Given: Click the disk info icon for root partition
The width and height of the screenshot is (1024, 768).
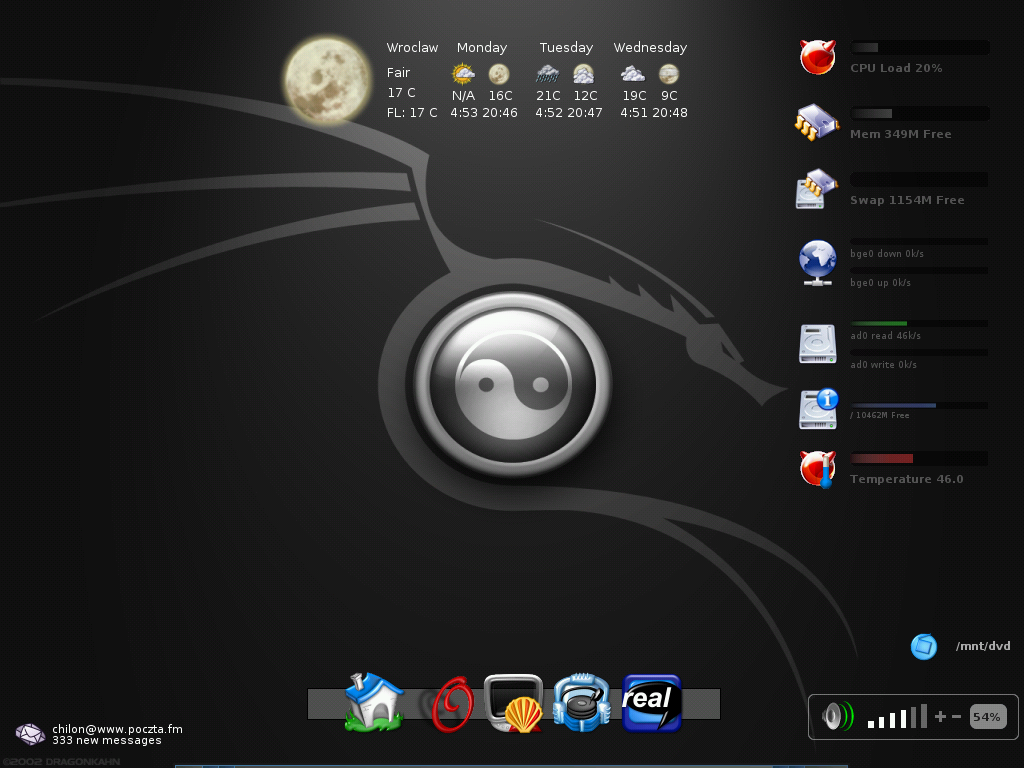Looking at the screenshot, I should coord(817,409).
